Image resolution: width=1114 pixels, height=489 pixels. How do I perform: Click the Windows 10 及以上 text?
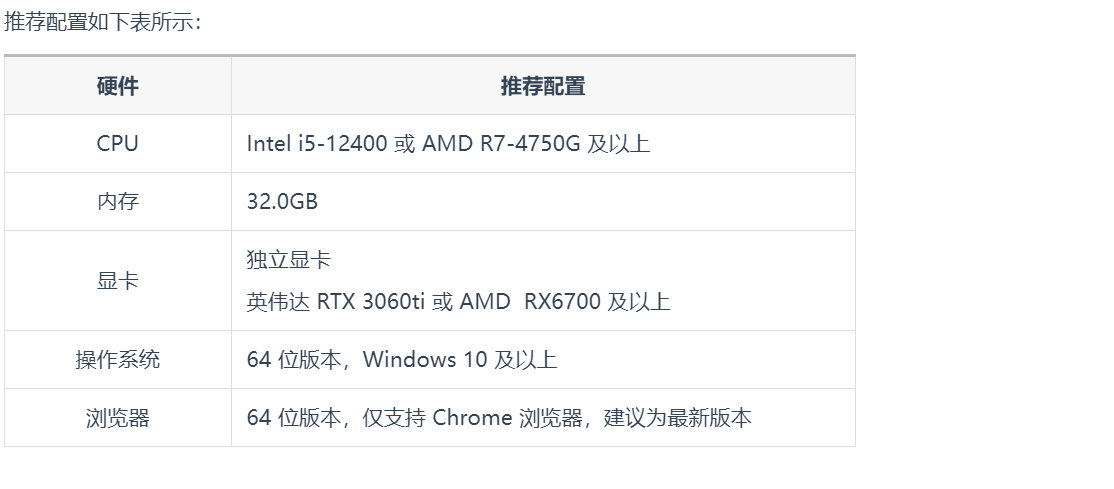point(460,360)
